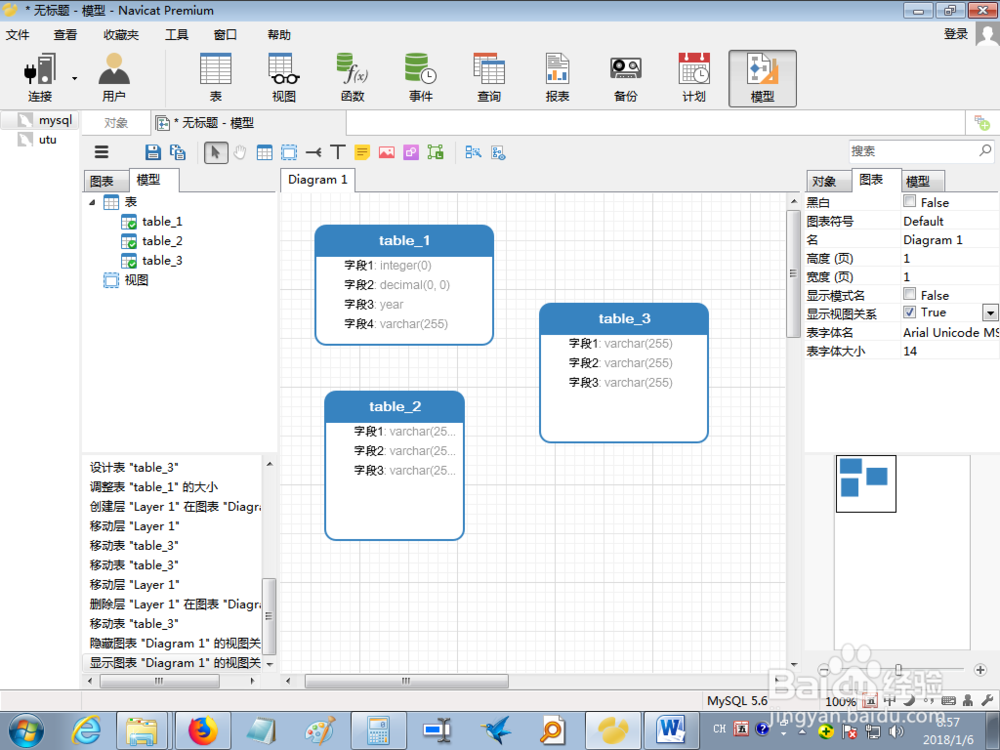The image size is (1000, 750).
Task: Select the image insert tool
Action: (386, 152)
